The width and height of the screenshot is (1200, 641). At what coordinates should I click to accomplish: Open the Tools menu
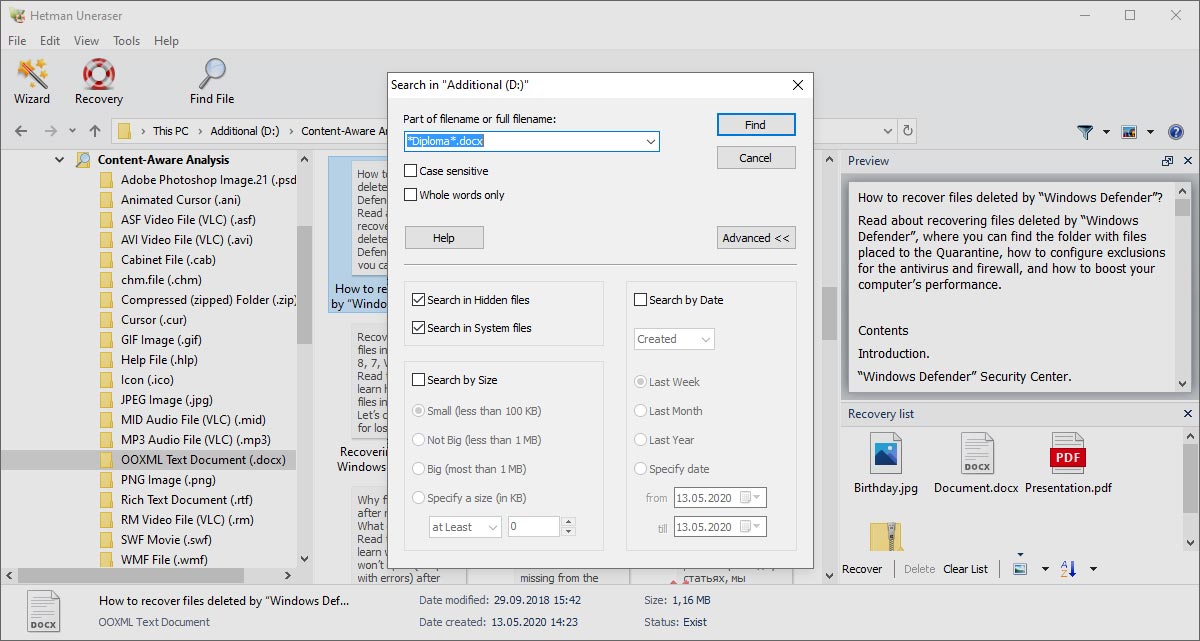pos(127,41)
